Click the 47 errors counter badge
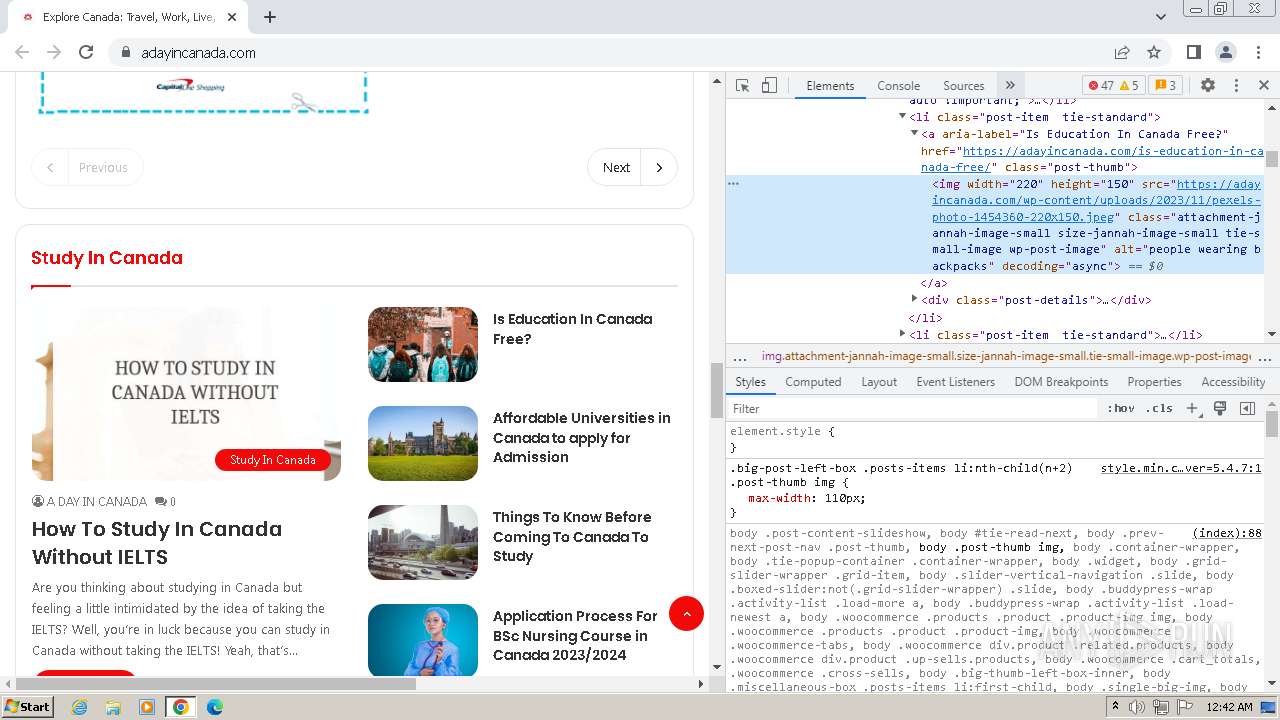This screenshot has width=1280, height=720. [1101, 86]
